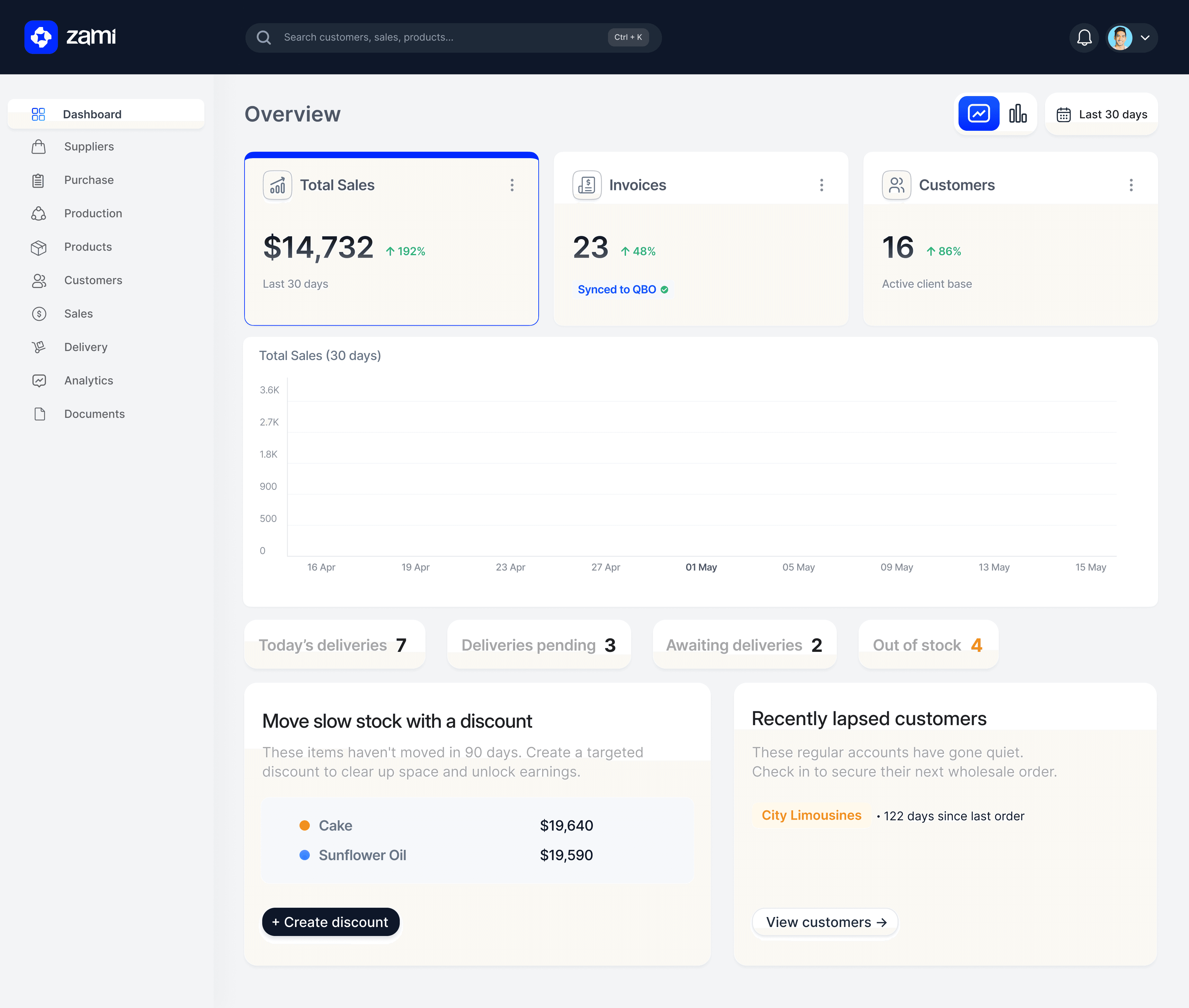Click the Products box icon
1189x1008 pixels.
pos(39,248)
